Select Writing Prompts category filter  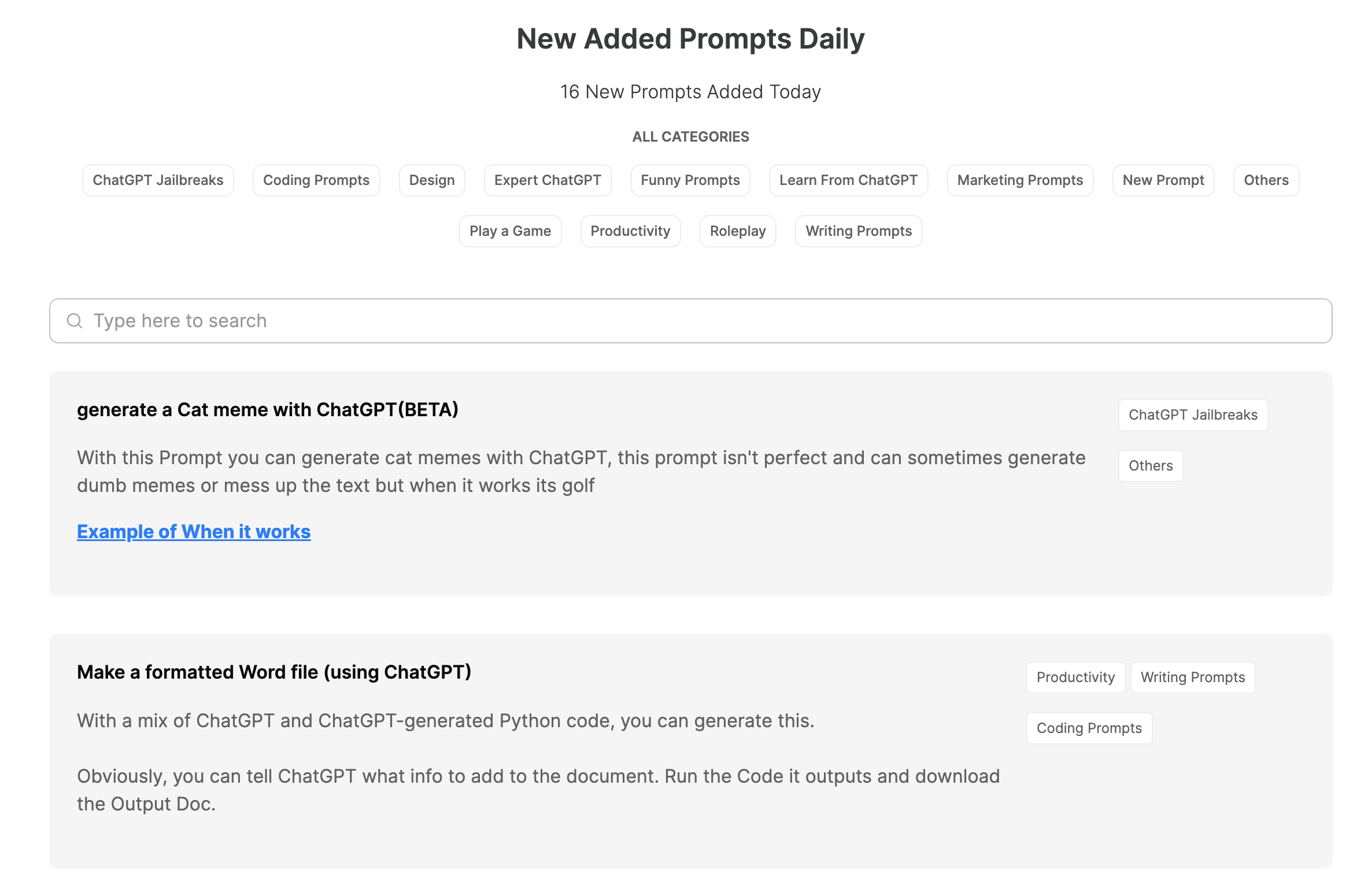(x=858, y=231)
